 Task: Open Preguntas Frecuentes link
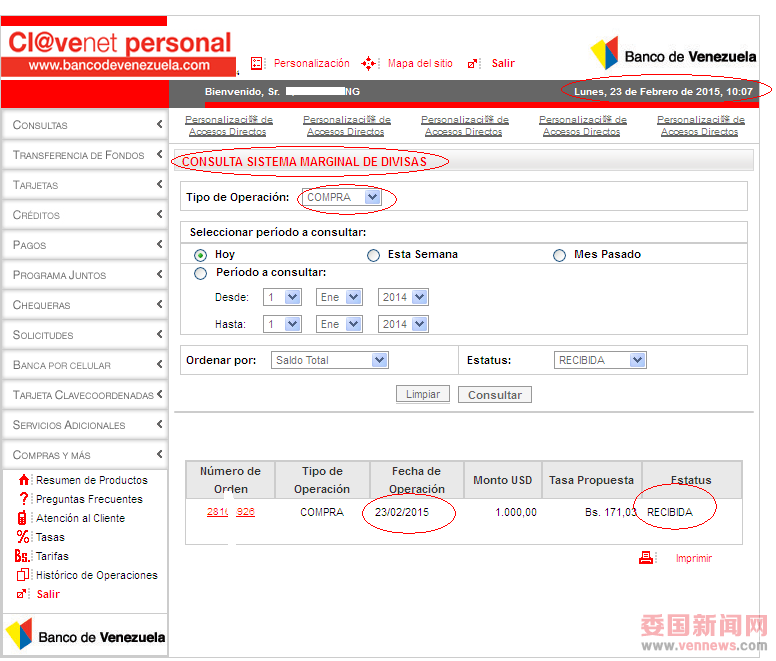coord(90,499)
